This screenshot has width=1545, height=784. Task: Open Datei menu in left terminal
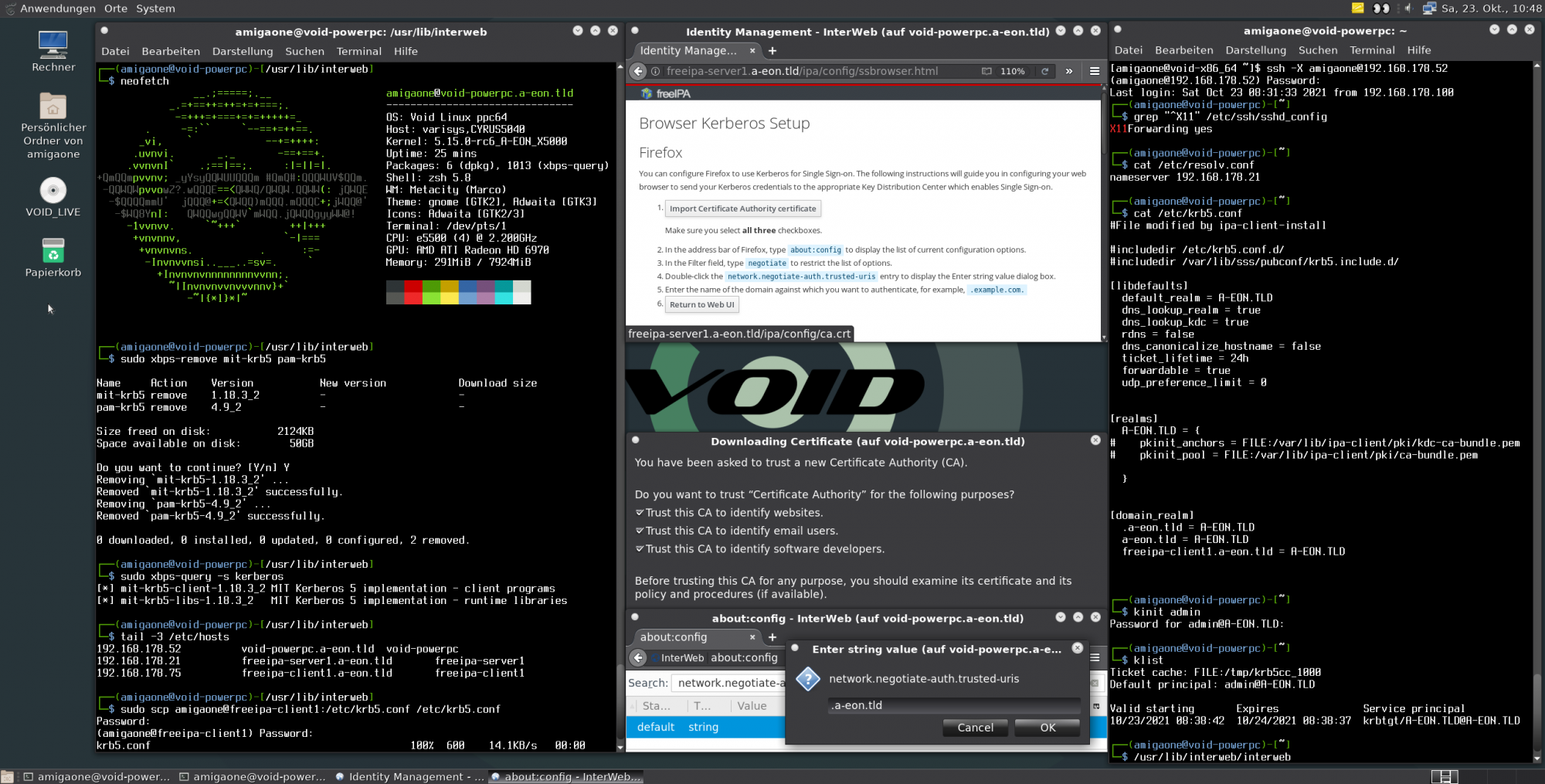115,52
